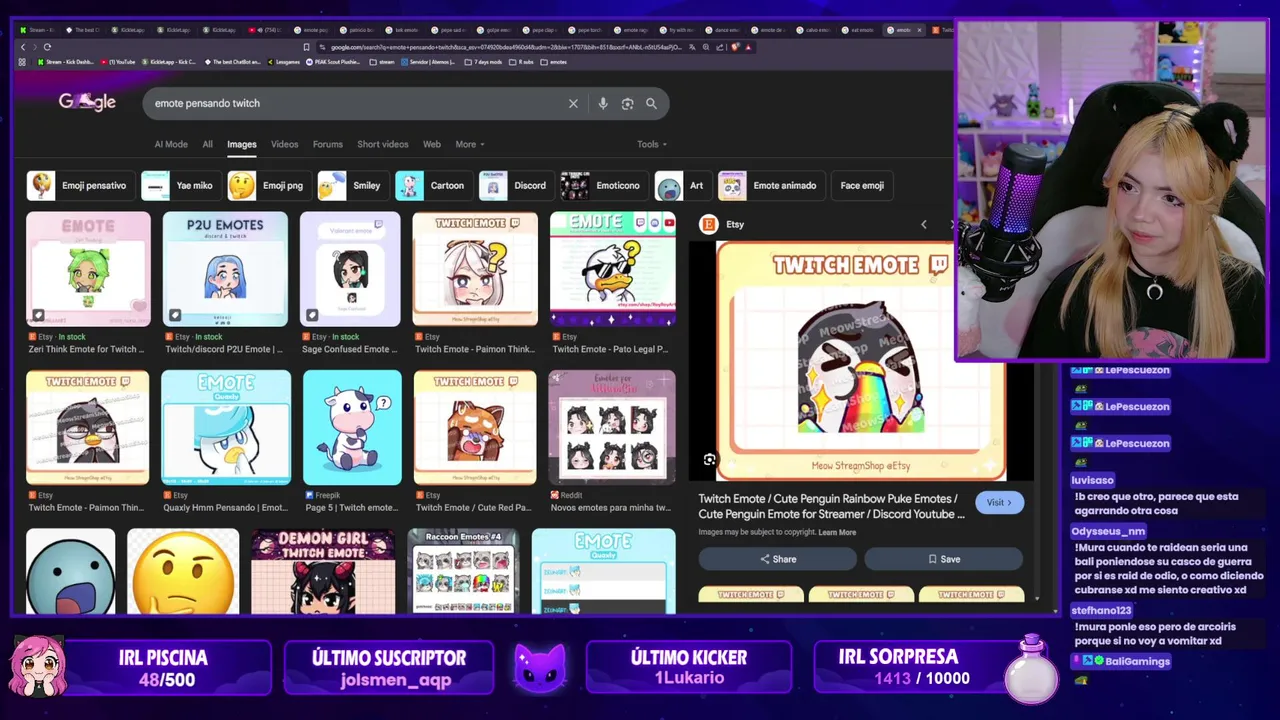The image size is (1280, 720).
Task: Start voice search with microphone icon
Action: (x=602, y=103)
